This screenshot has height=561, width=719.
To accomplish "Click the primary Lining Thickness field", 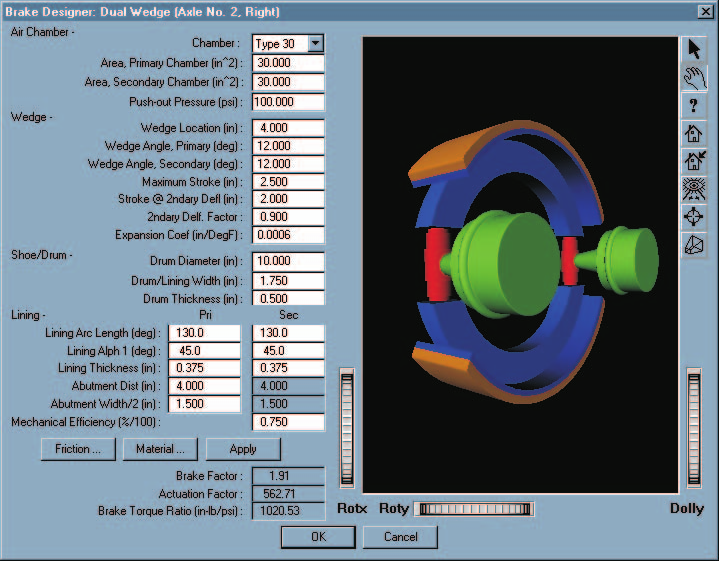I will pyautogui.click(x=204, y=368).
